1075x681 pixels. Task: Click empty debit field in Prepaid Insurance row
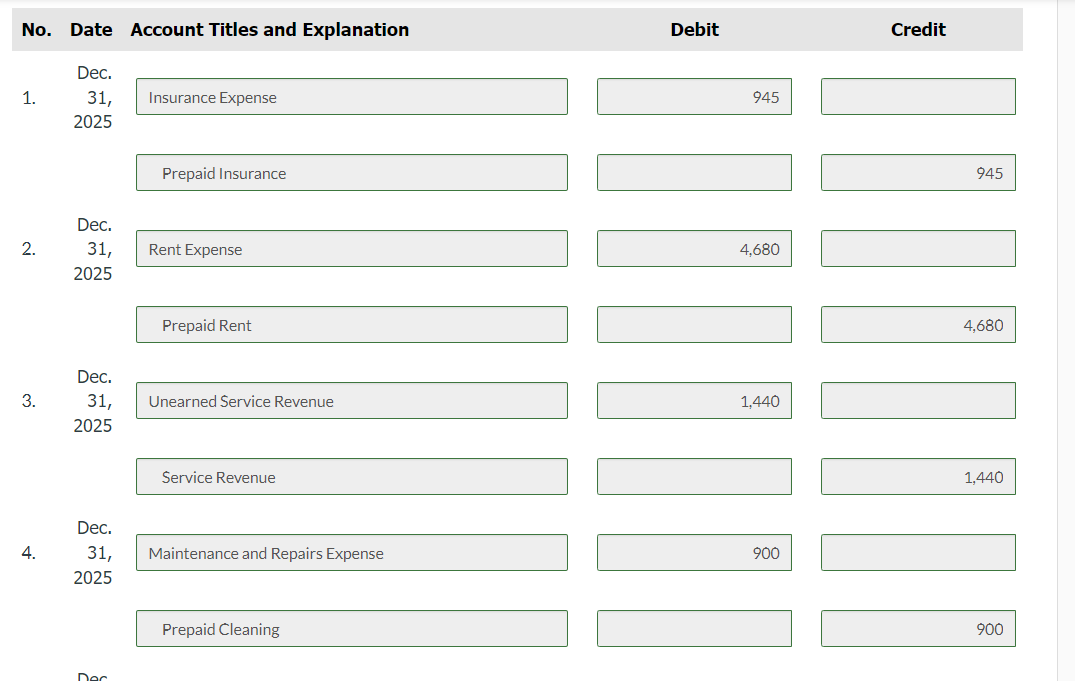[694, 173]
